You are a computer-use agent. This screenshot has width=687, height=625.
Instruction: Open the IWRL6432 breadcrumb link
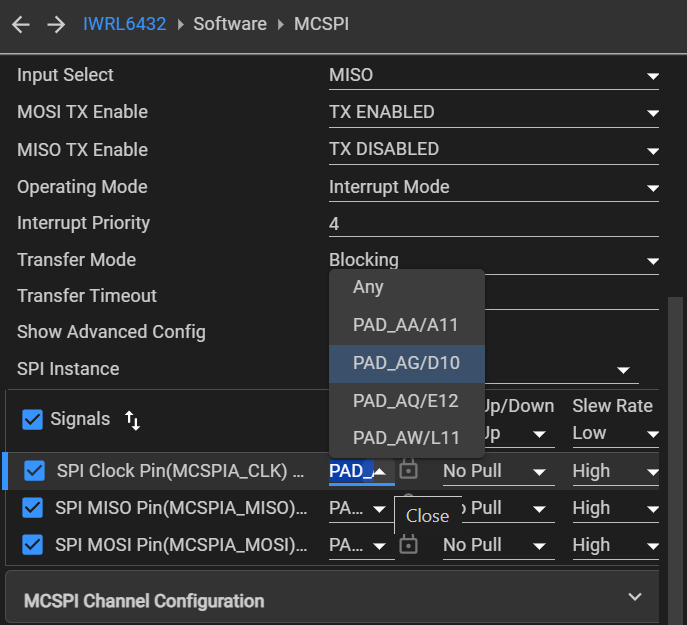124,24
